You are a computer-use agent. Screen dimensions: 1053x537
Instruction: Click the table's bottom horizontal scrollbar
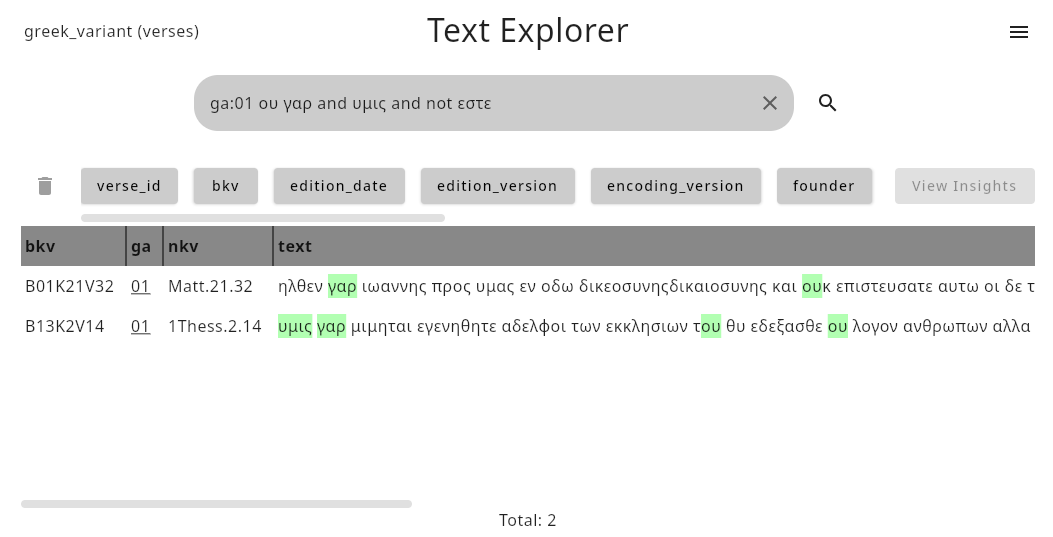[216, 504]
